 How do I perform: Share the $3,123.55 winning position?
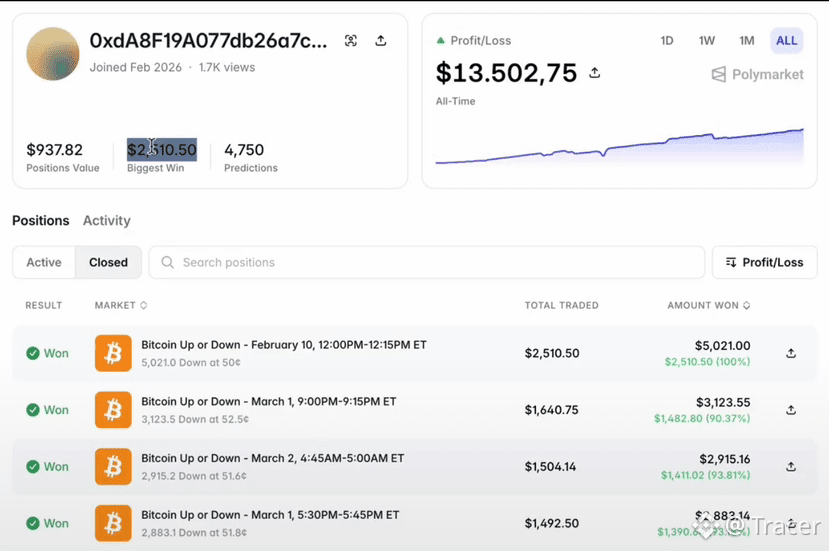point(791,410)
